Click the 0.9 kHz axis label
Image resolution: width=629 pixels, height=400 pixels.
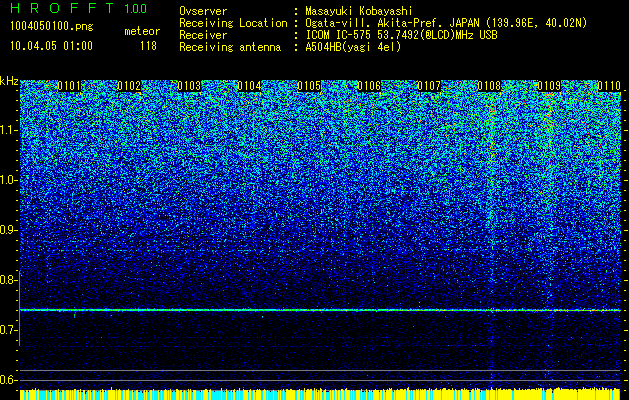[x=8, y=230]
